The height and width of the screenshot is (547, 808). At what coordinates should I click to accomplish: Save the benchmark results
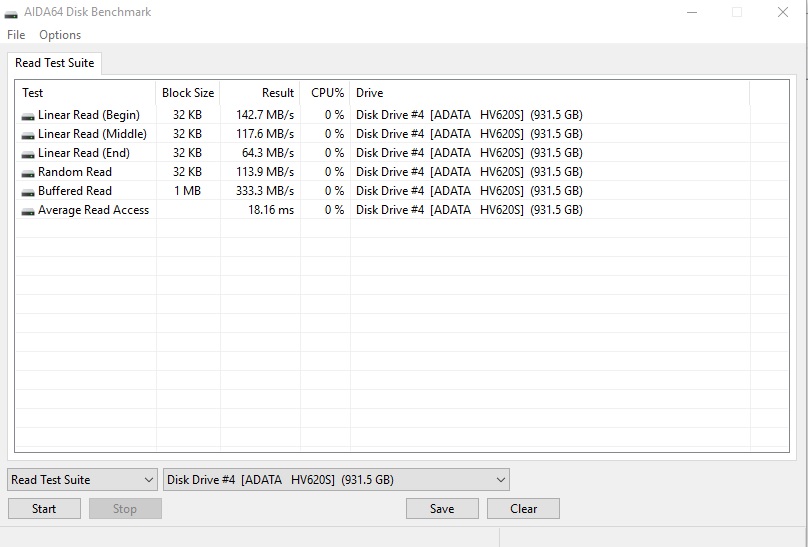(x=442, y=508)
